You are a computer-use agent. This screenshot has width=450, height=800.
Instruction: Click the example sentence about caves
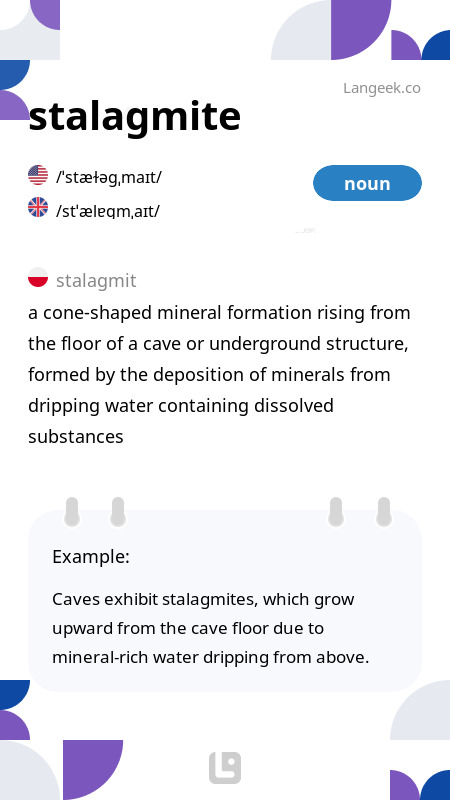[210, 628]
